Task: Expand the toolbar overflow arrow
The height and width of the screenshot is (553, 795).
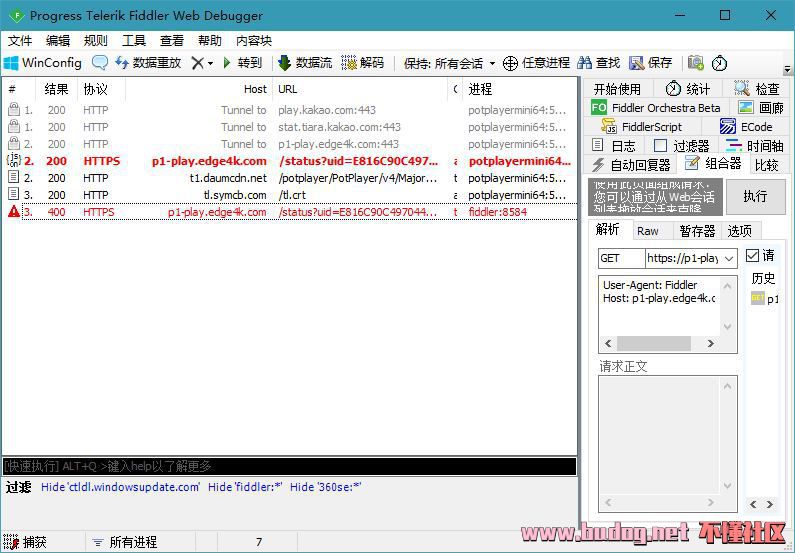Action: click(787, 68)
